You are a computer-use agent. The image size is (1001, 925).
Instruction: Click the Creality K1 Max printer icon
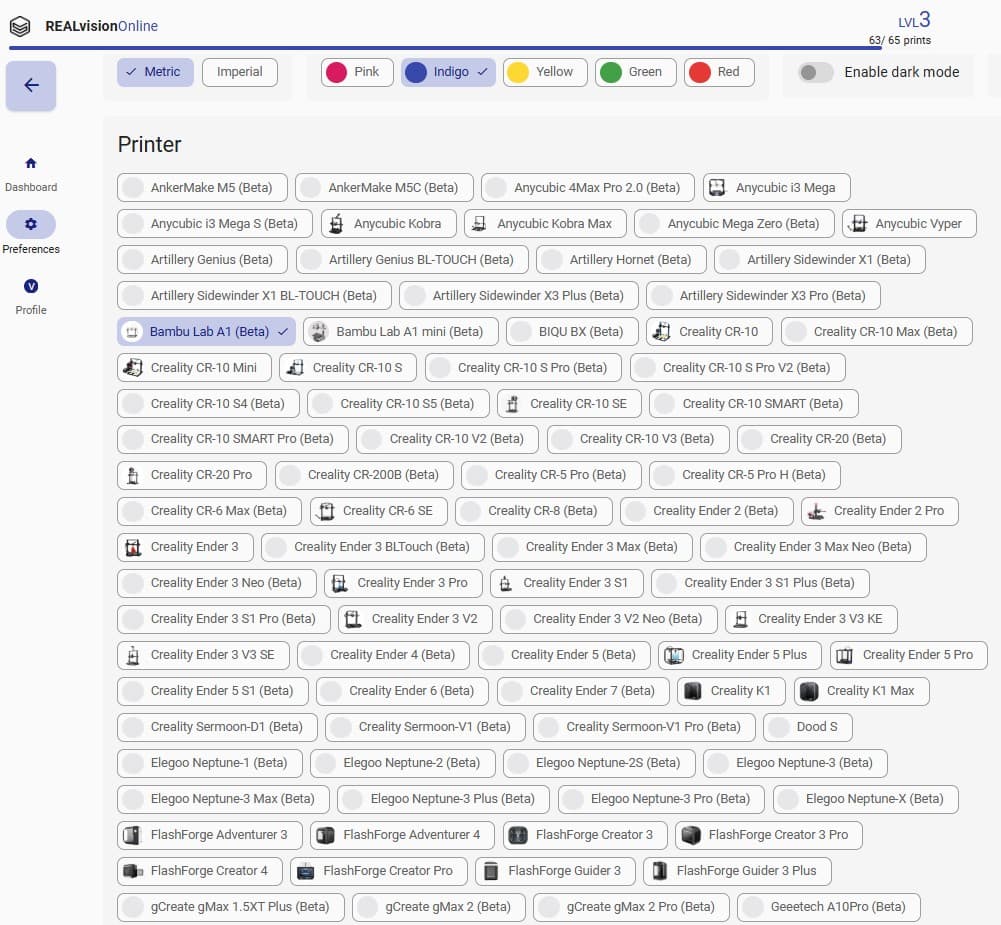809,691
